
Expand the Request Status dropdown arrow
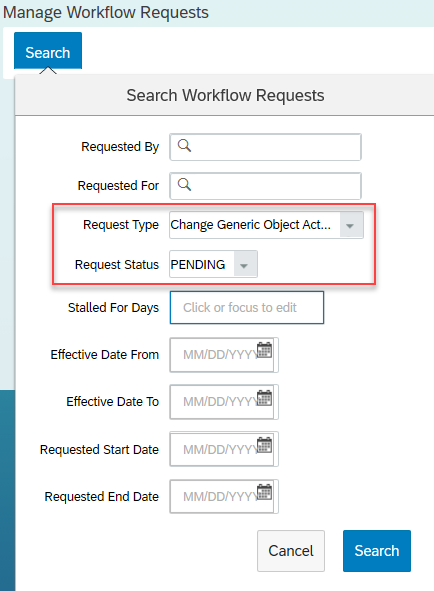tap(245, 264)
